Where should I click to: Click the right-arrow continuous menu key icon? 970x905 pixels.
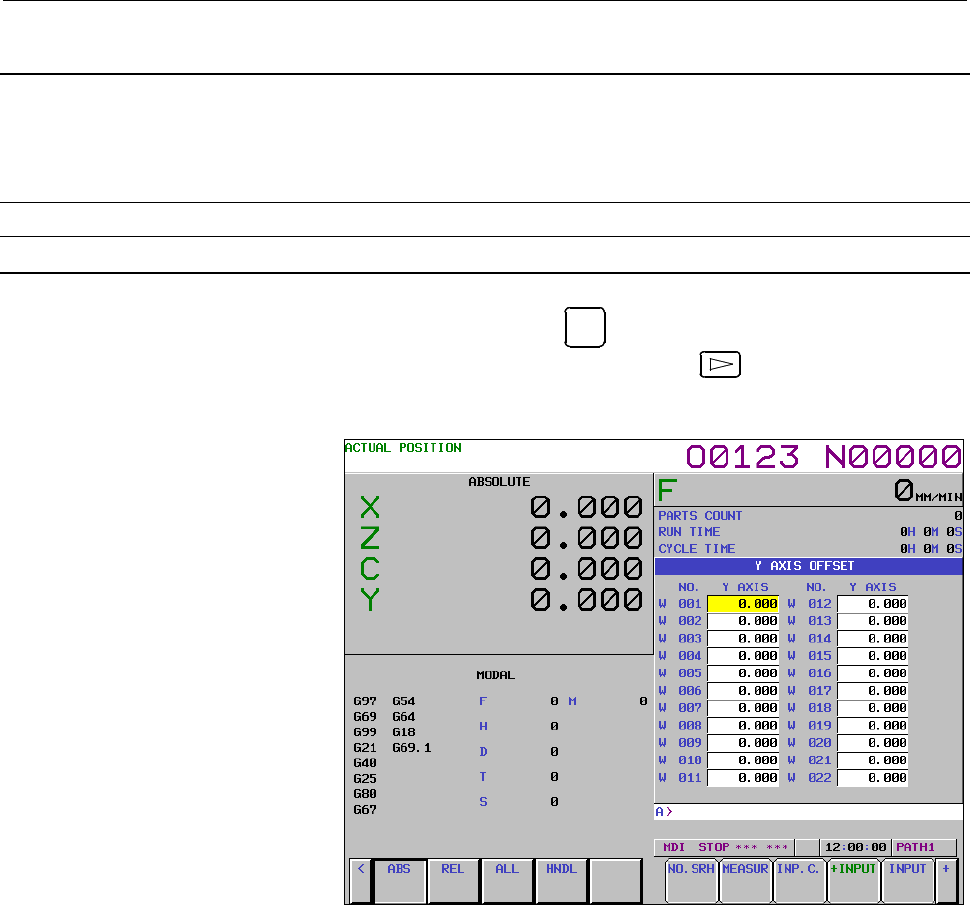coord(720,364)
